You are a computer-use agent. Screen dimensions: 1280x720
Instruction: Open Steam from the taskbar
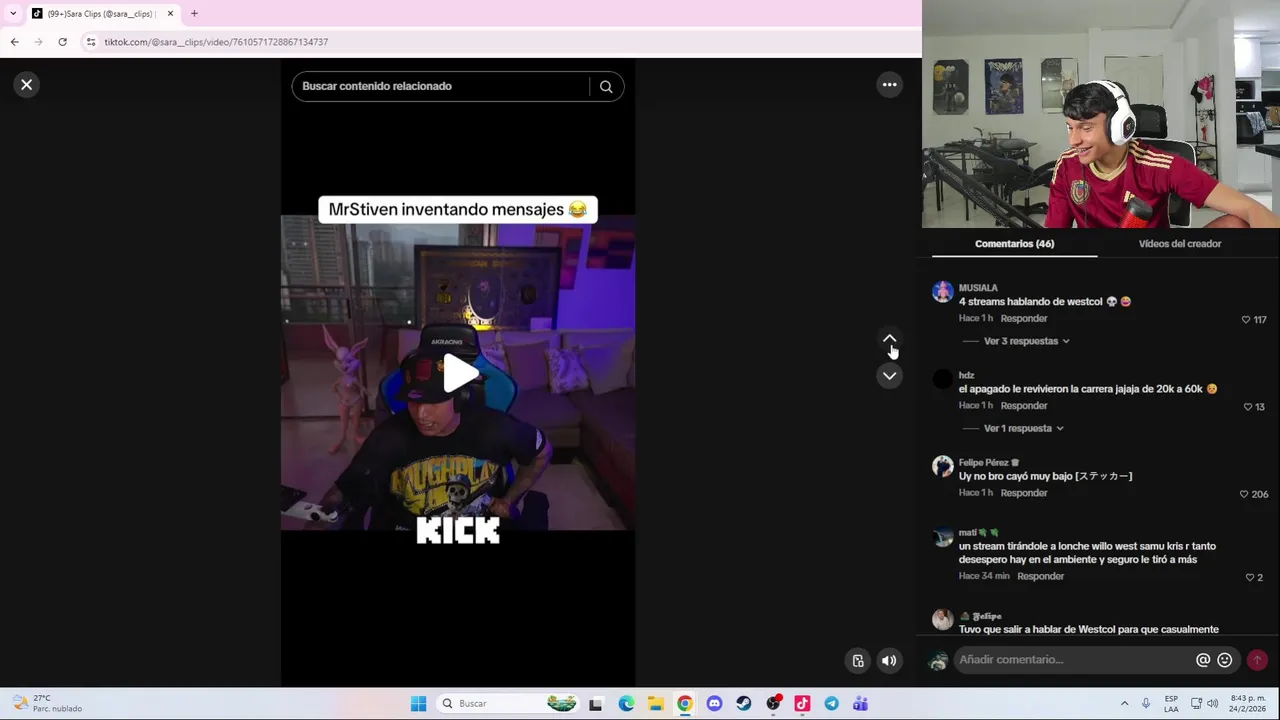point(743,704)
